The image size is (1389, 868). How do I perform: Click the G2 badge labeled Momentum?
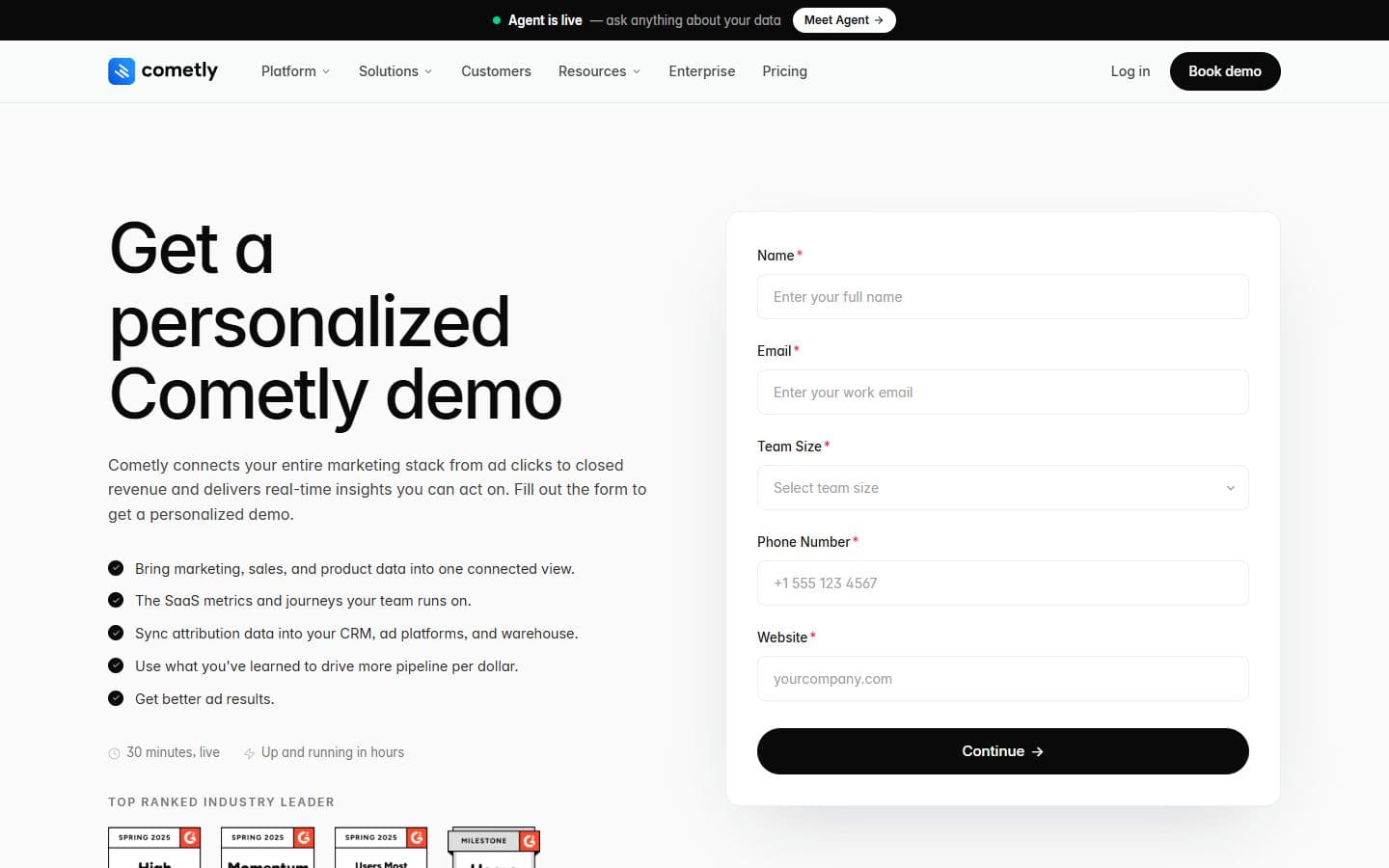tap(268, 848)
